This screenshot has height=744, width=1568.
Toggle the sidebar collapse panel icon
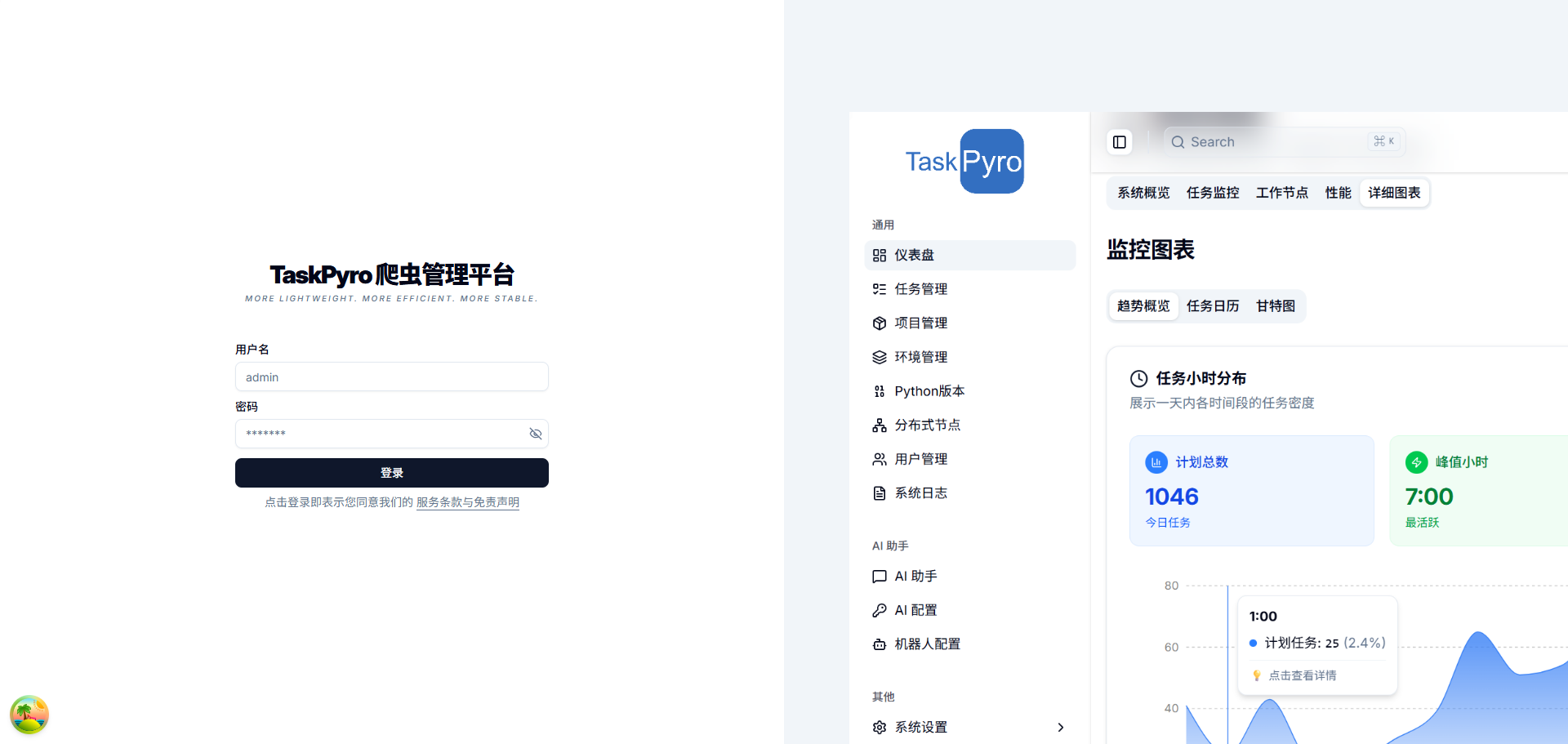1120,141
